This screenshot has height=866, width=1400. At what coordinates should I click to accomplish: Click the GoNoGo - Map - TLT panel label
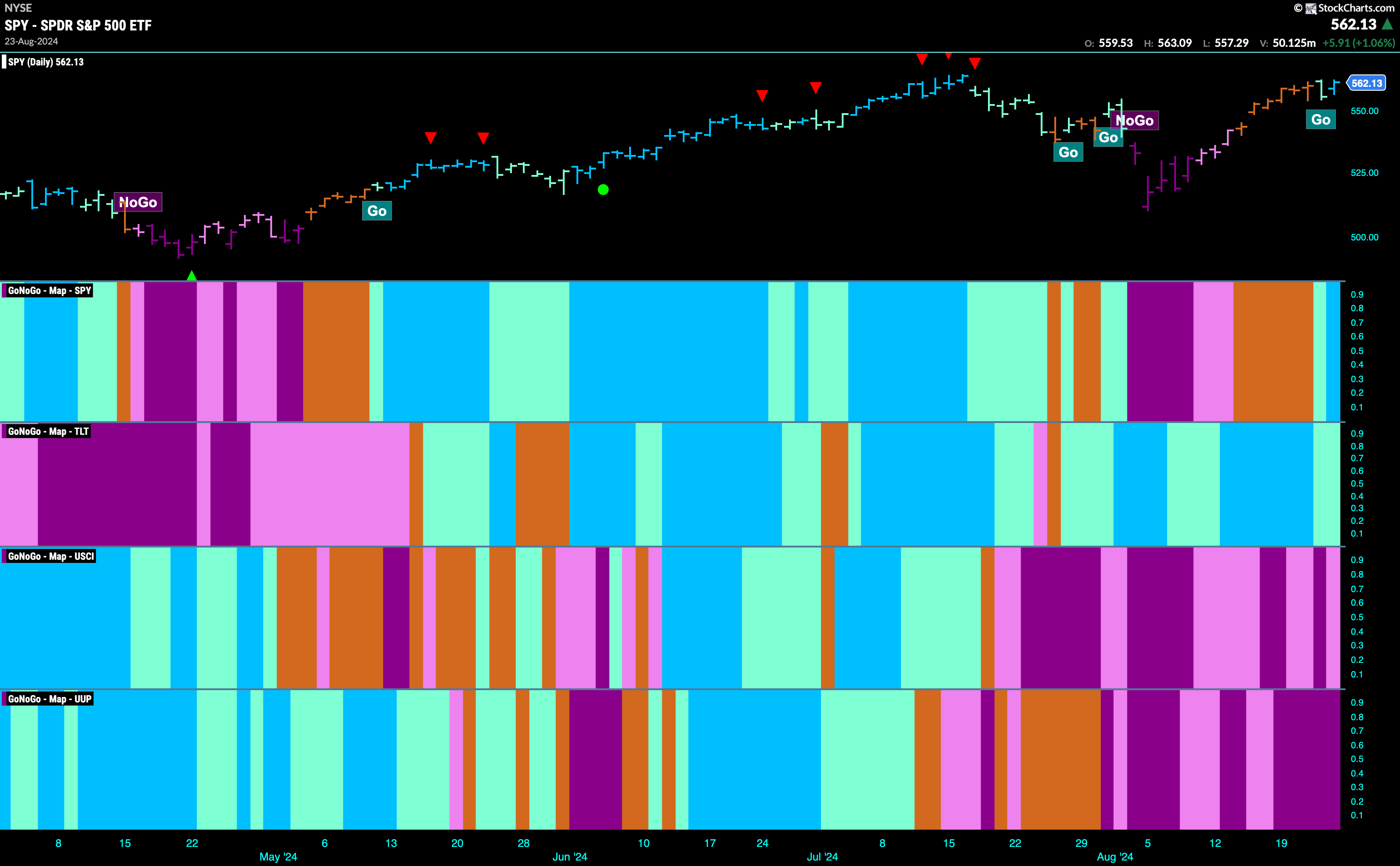(x=48, y=431)
